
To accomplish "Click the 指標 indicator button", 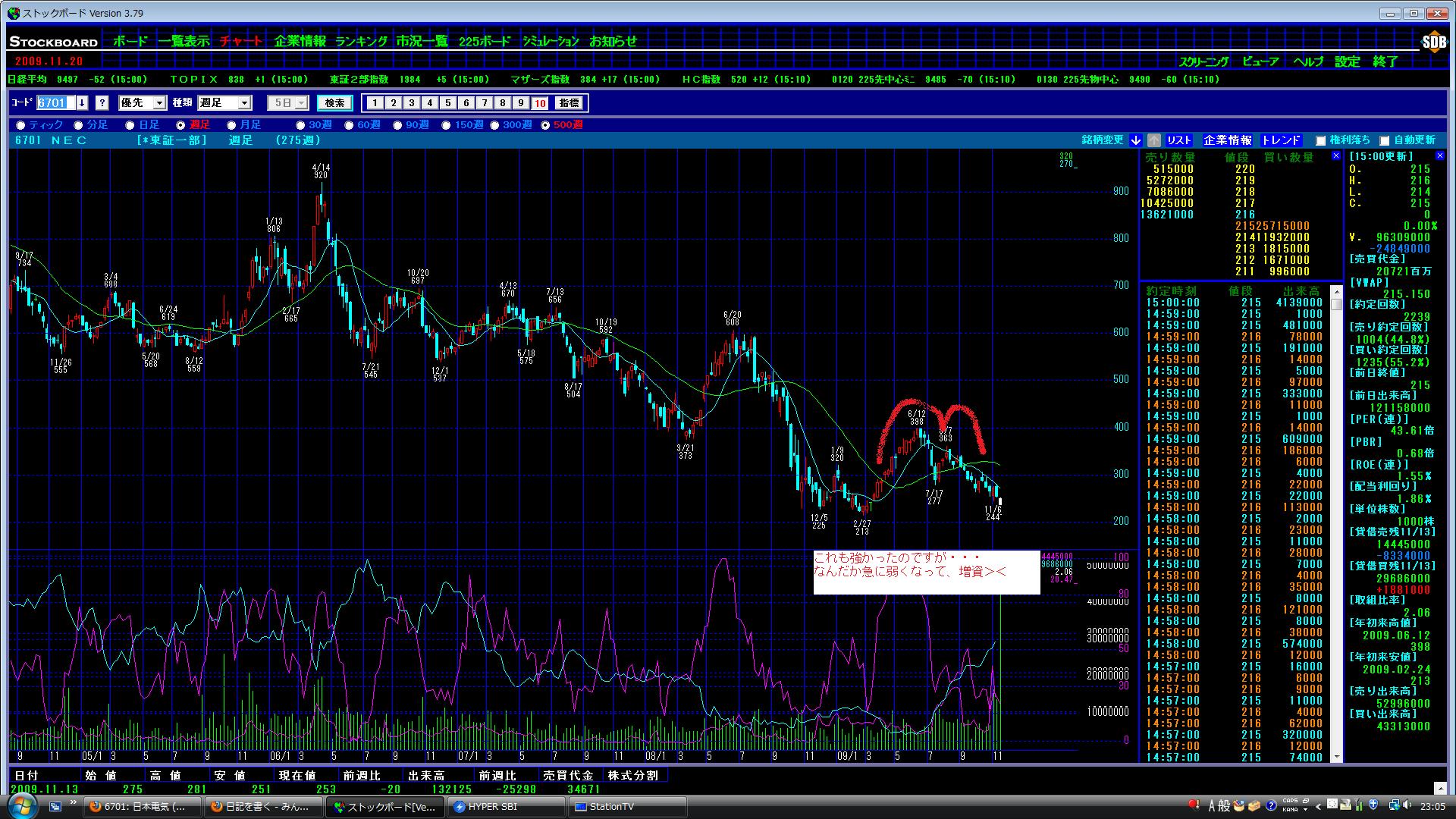I will tap(569, 103).
